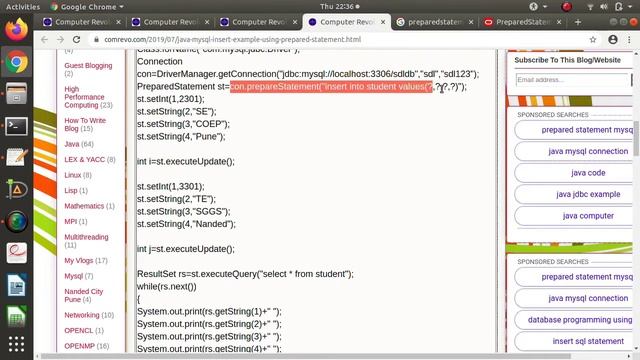The height and width of the screenshot is (360, 640).
Task: Switch to first Computer Revo tab
Action: (82, 22)
